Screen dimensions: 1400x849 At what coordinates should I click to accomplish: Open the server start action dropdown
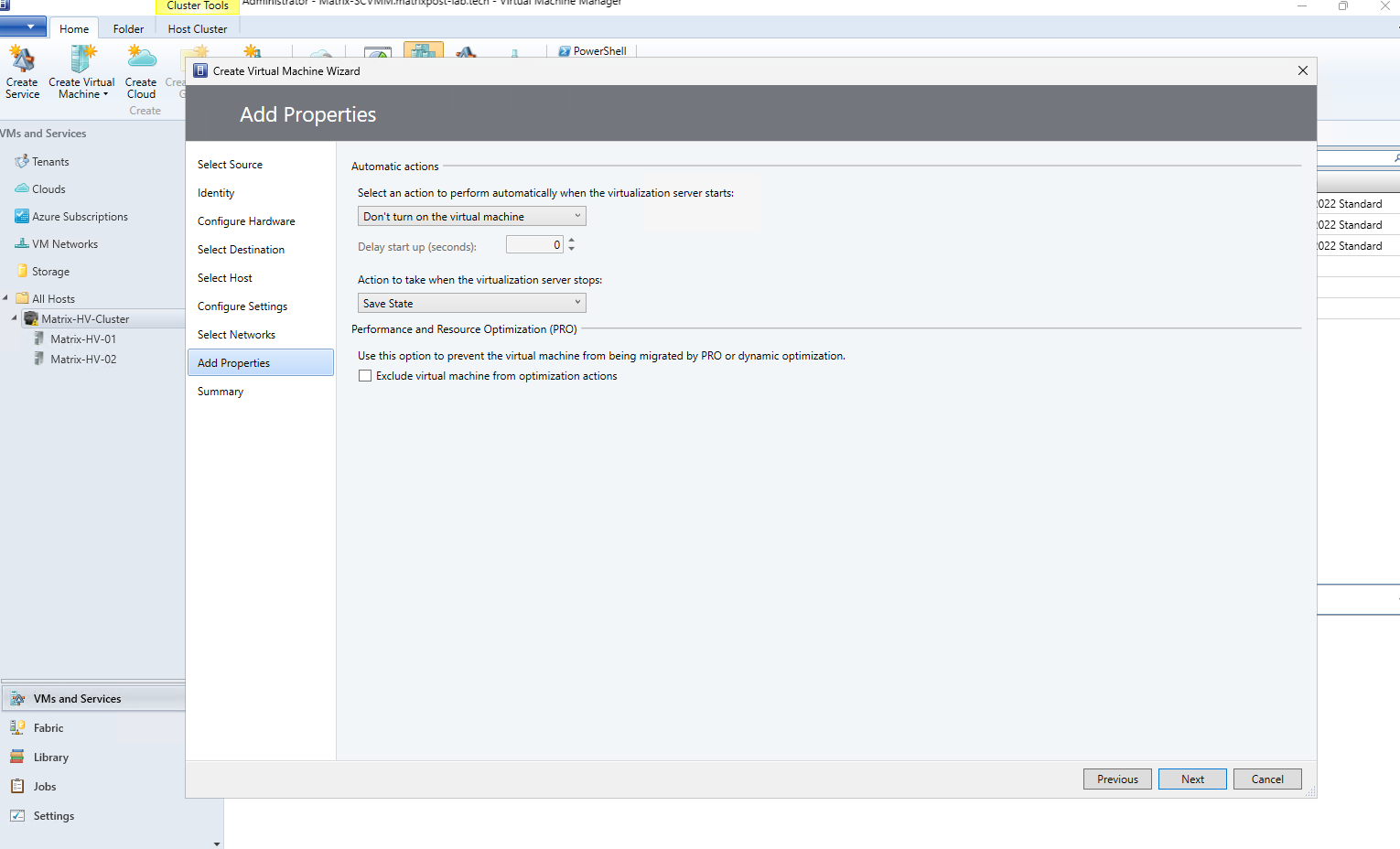471,217
